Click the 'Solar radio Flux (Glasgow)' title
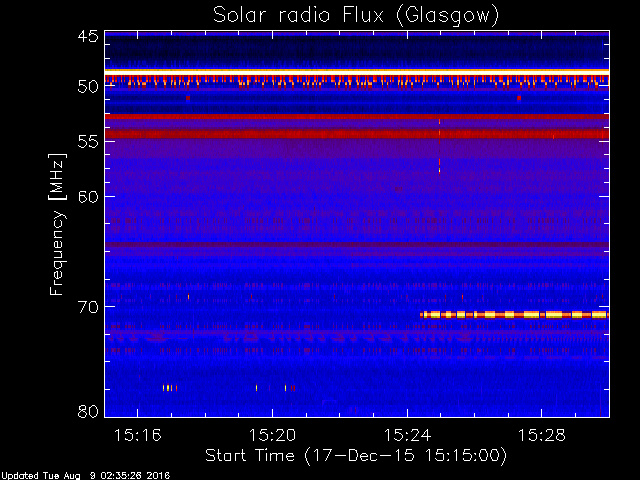Image resolution: width=640 pixels, height=480 pixels. [x=356, y=16]
